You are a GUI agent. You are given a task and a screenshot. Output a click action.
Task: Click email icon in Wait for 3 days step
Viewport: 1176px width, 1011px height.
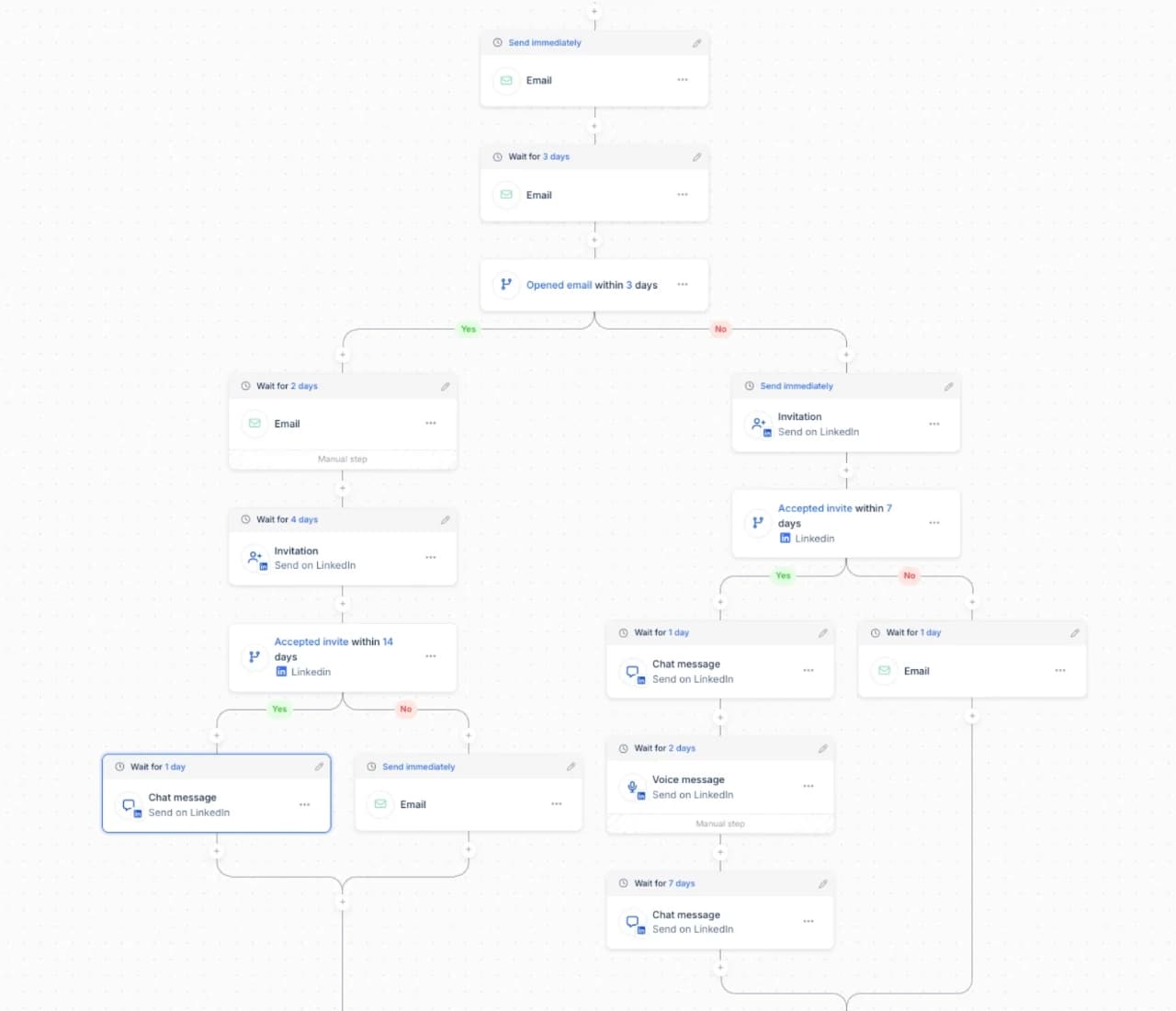[x=506, y=195]
